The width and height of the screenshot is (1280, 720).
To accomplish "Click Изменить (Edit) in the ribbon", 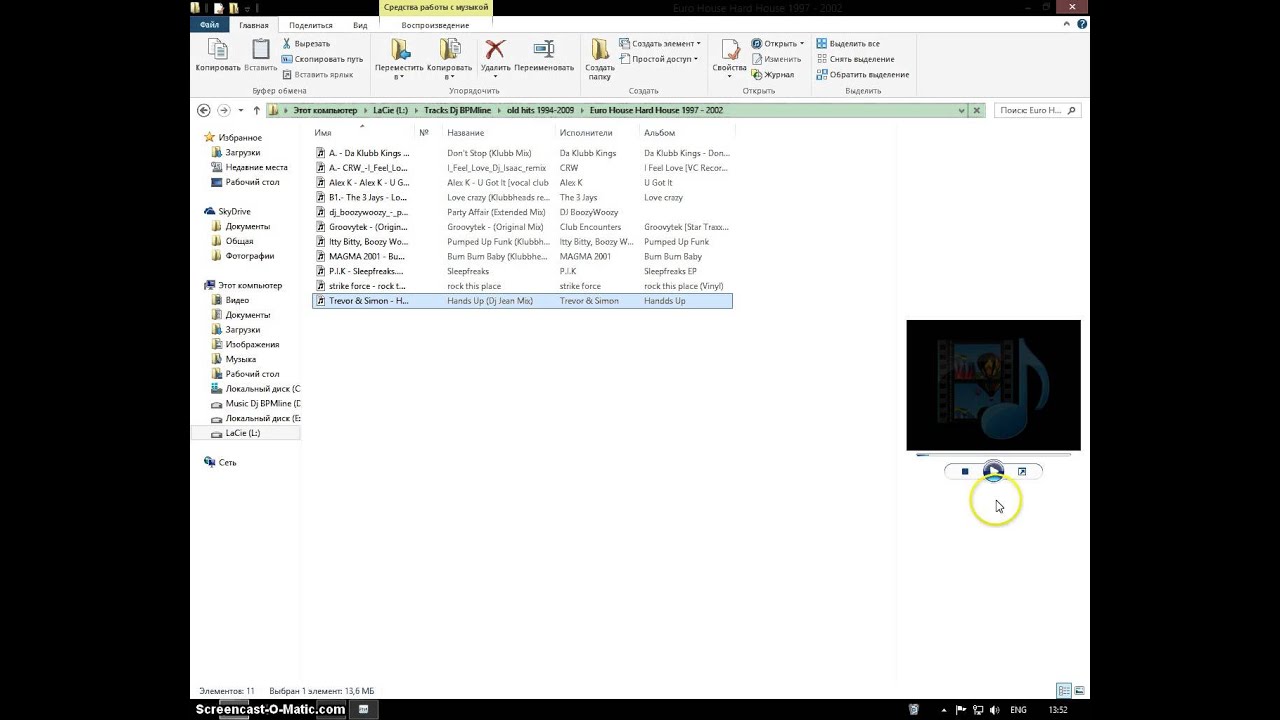I will coord(776,59).
